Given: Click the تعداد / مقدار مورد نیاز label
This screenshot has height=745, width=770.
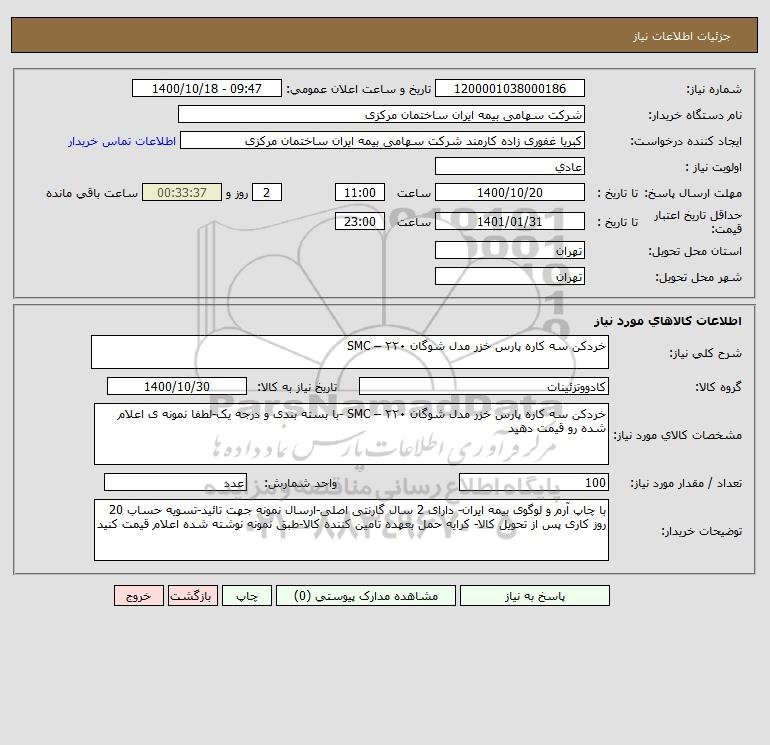Looking at the screenshot, I should click(x=686, y=483).
